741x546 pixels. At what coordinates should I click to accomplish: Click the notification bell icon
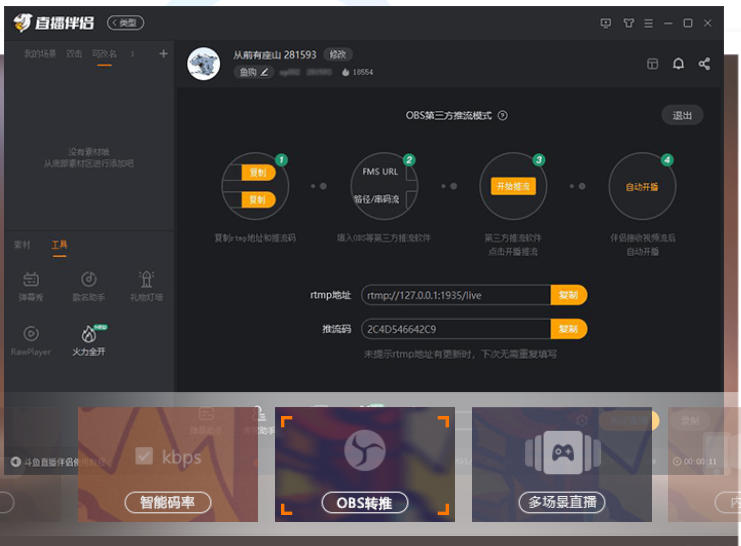[x=678, y=64]
